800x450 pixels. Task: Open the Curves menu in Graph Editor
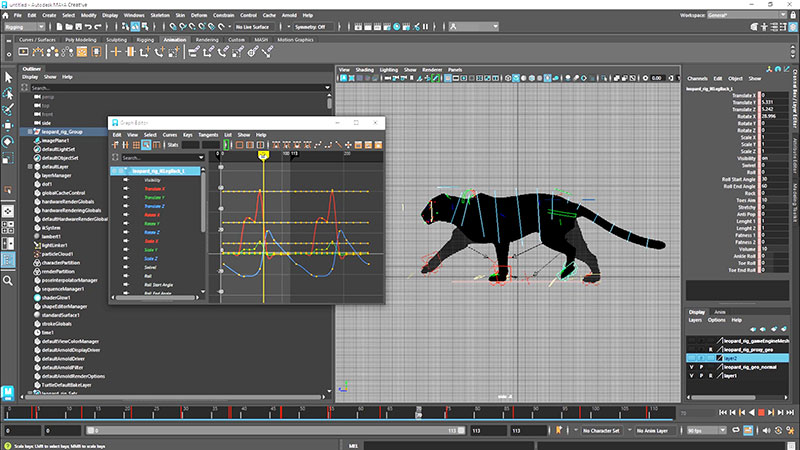169,135
